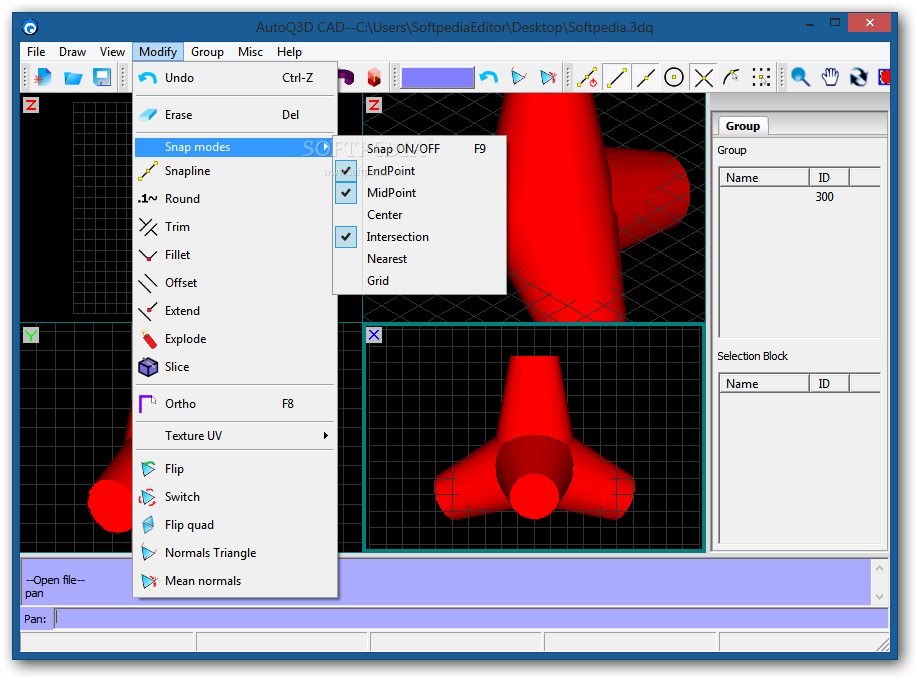Click Selection Block ID column header

(829, 384)
